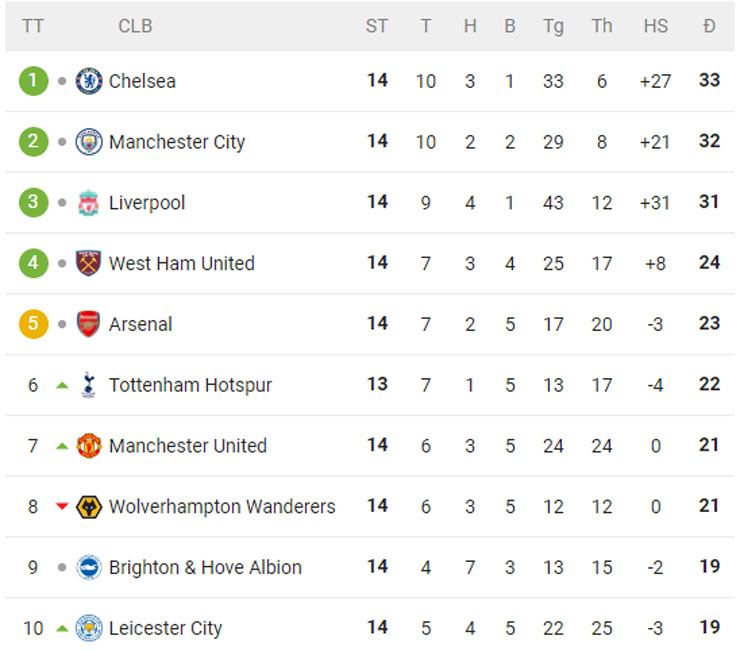This screenshot has height=651, width=740.
Task: Click the Wolverhampton Wanderers wolf logo
Action: [89, 507]
